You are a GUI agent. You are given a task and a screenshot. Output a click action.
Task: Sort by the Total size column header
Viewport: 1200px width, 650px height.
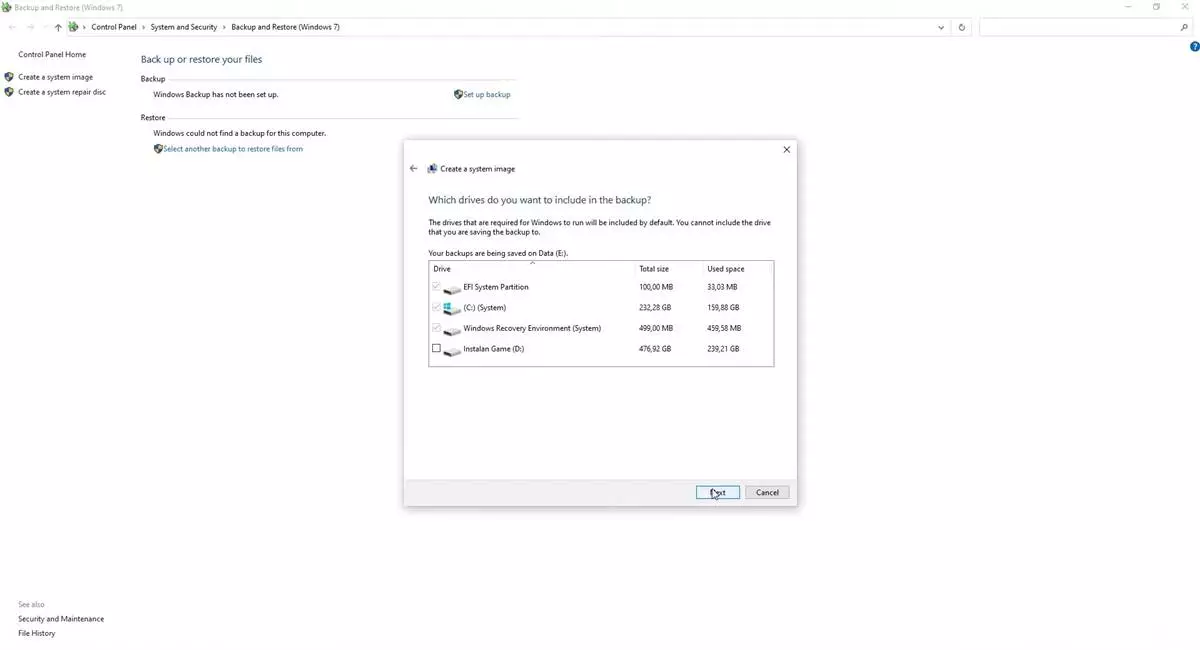[x=669, y=269]
